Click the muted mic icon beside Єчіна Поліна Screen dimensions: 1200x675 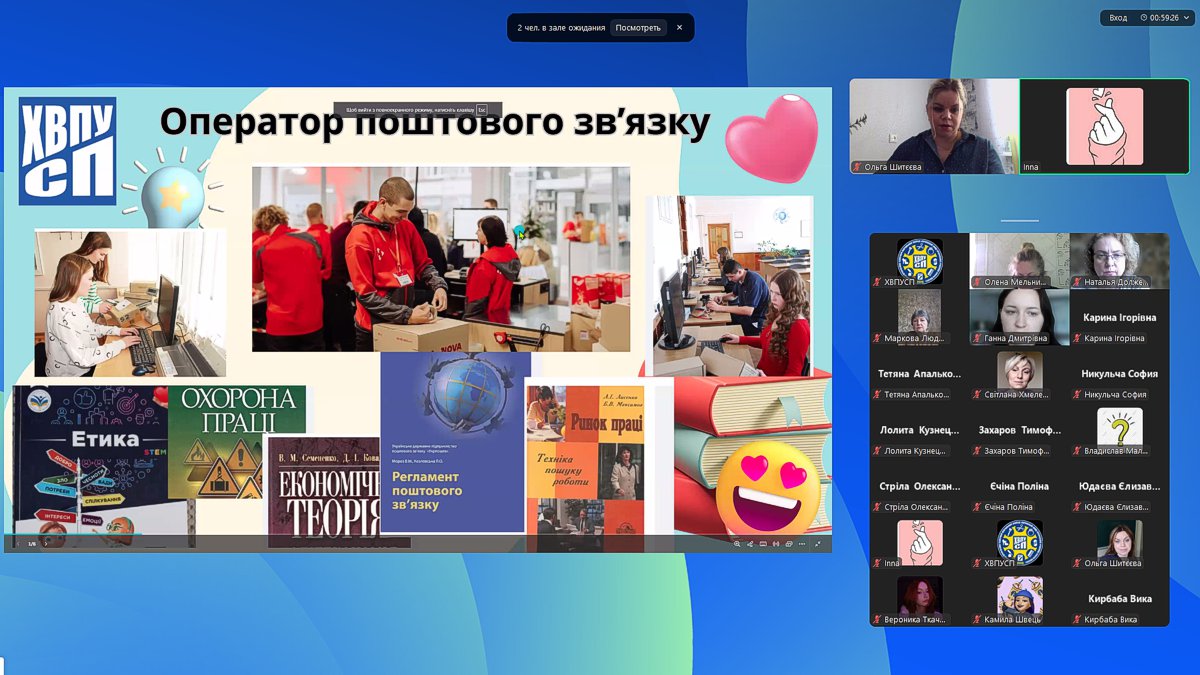coord(978,507)
